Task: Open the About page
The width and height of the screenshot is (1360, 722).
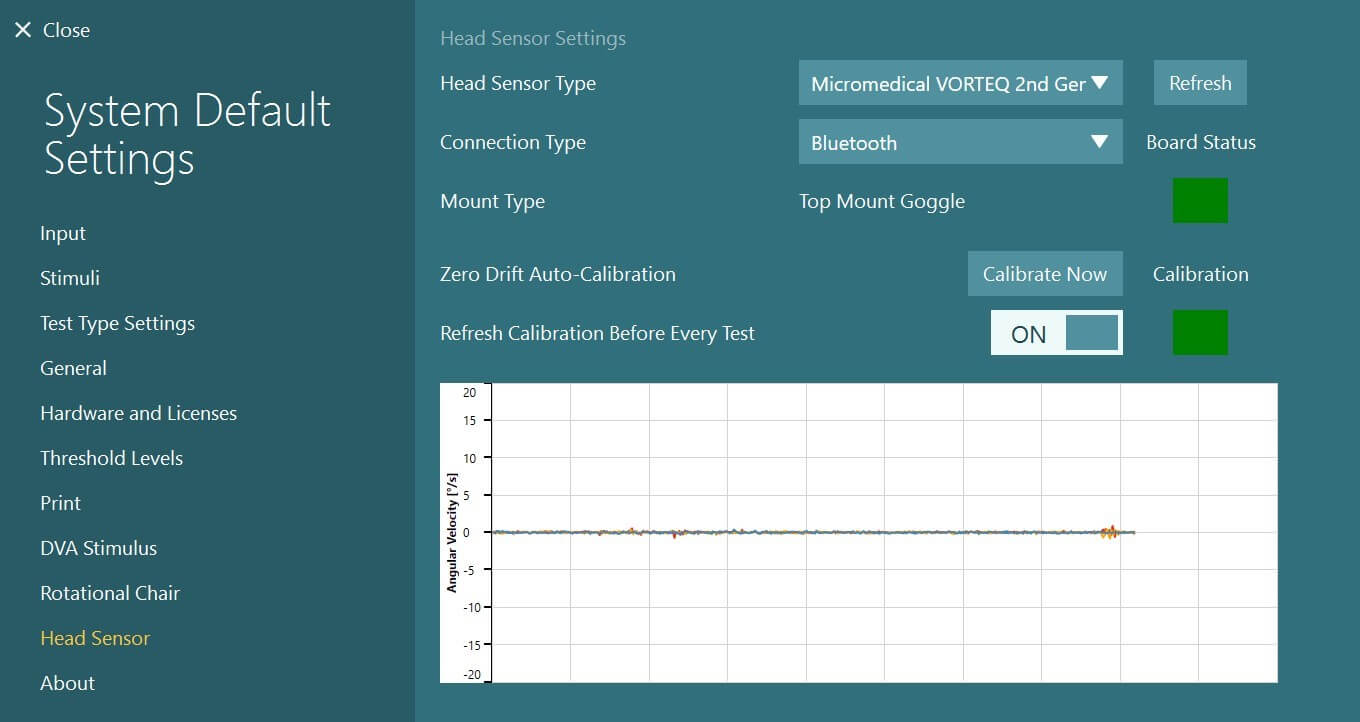Action: [x=67, y=683]
